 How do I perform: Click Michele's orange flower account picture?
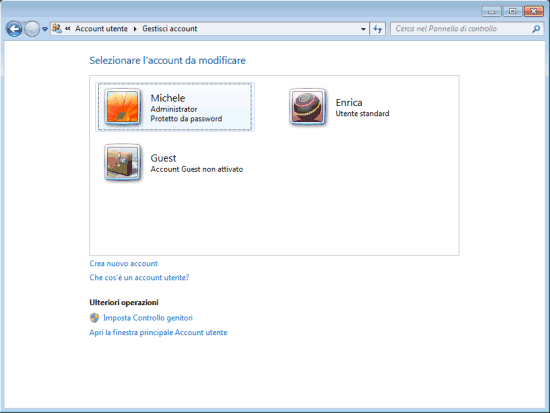[122, 107]
